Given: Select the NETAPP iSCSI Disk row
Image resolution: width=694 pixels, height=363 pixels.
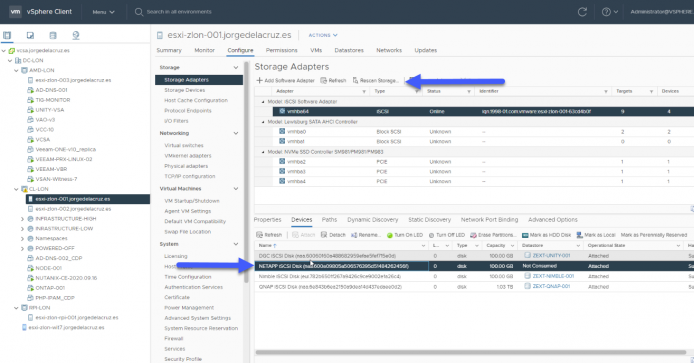Looking at the screenshot, I should click(474, 266).
